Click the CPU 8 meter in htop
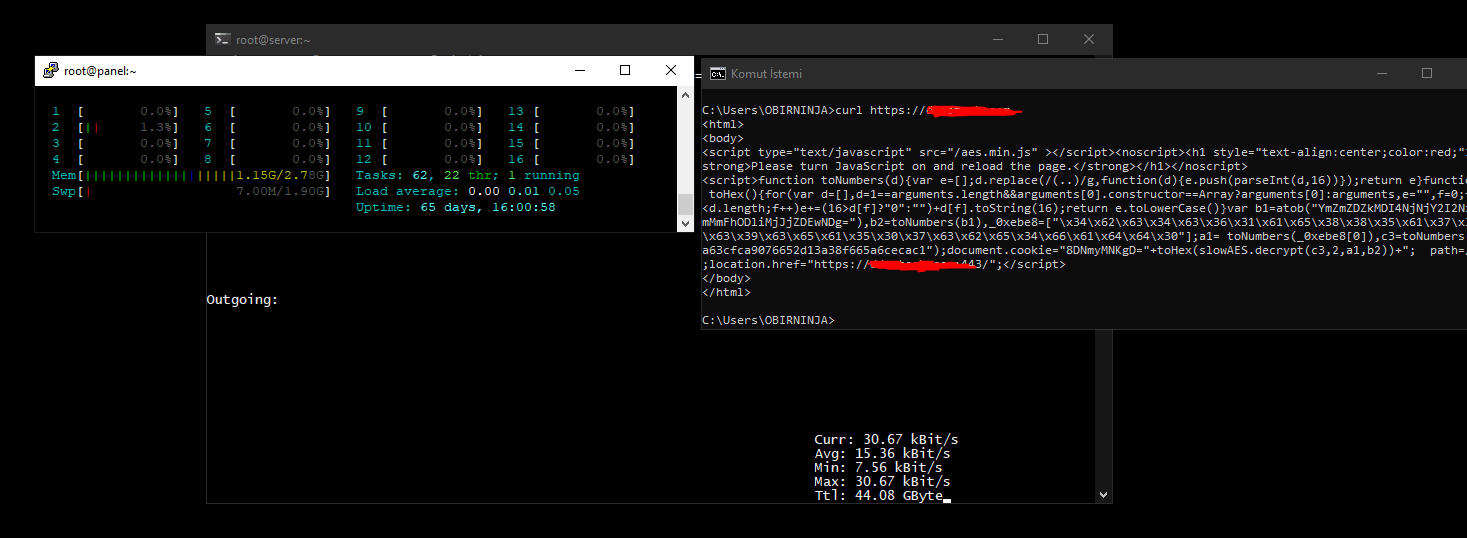The image size is (1467, 538). point(268,160)
